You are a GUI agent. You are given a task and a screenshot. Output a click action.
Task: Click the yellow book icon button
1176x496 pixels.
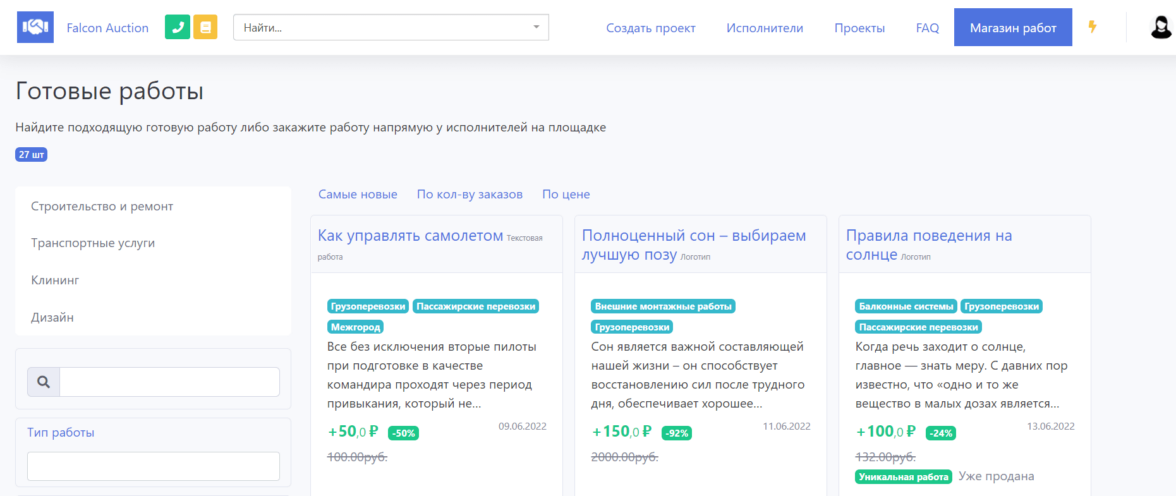205,27
